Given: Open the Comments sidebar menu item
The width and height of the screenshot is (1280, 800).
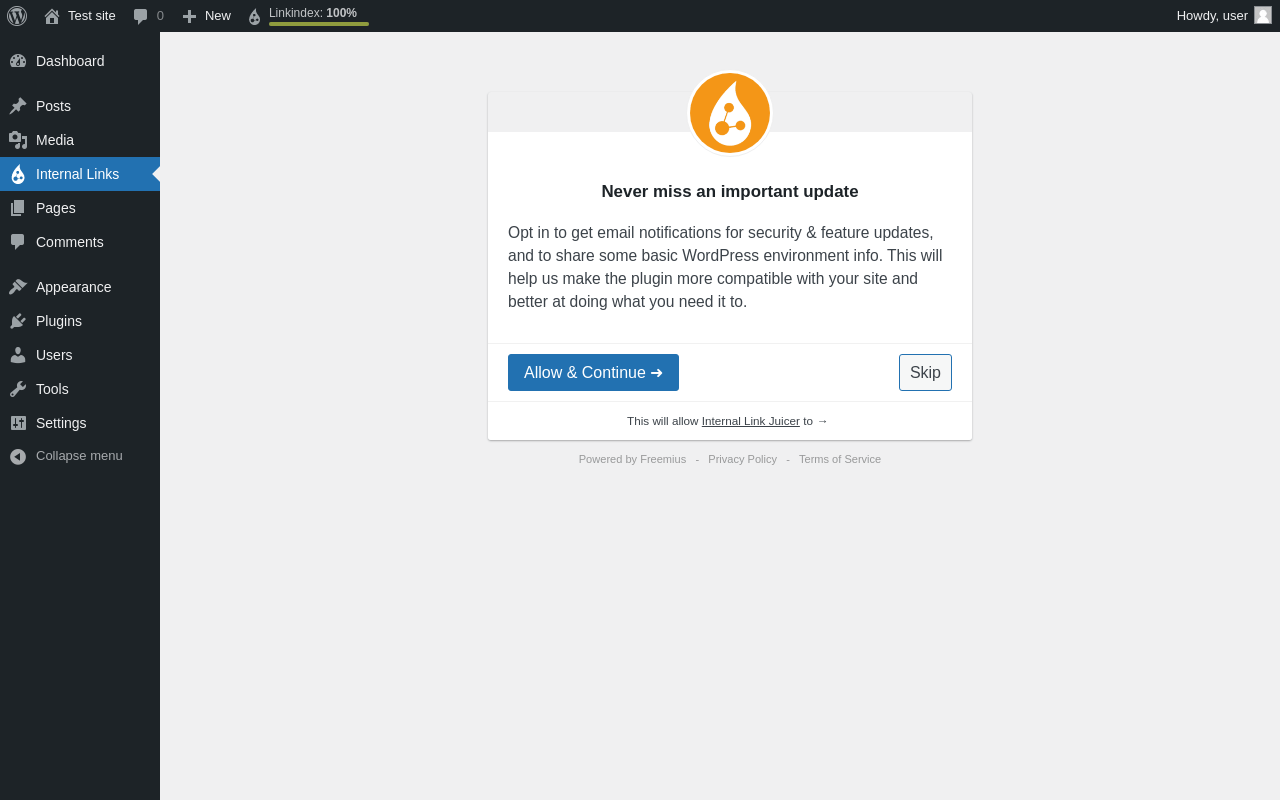Looking at the screenshot, I should [x=80, y=242].
